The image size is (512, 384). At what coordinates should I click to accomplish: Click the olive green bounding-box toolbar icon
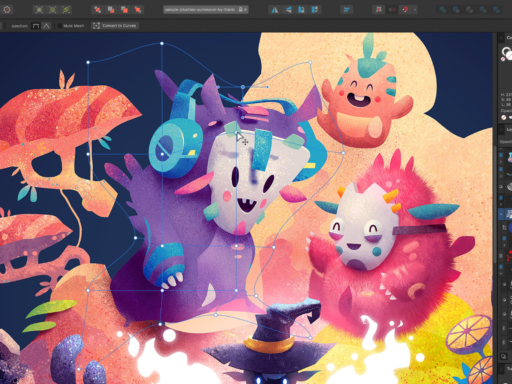coord(53,10)
